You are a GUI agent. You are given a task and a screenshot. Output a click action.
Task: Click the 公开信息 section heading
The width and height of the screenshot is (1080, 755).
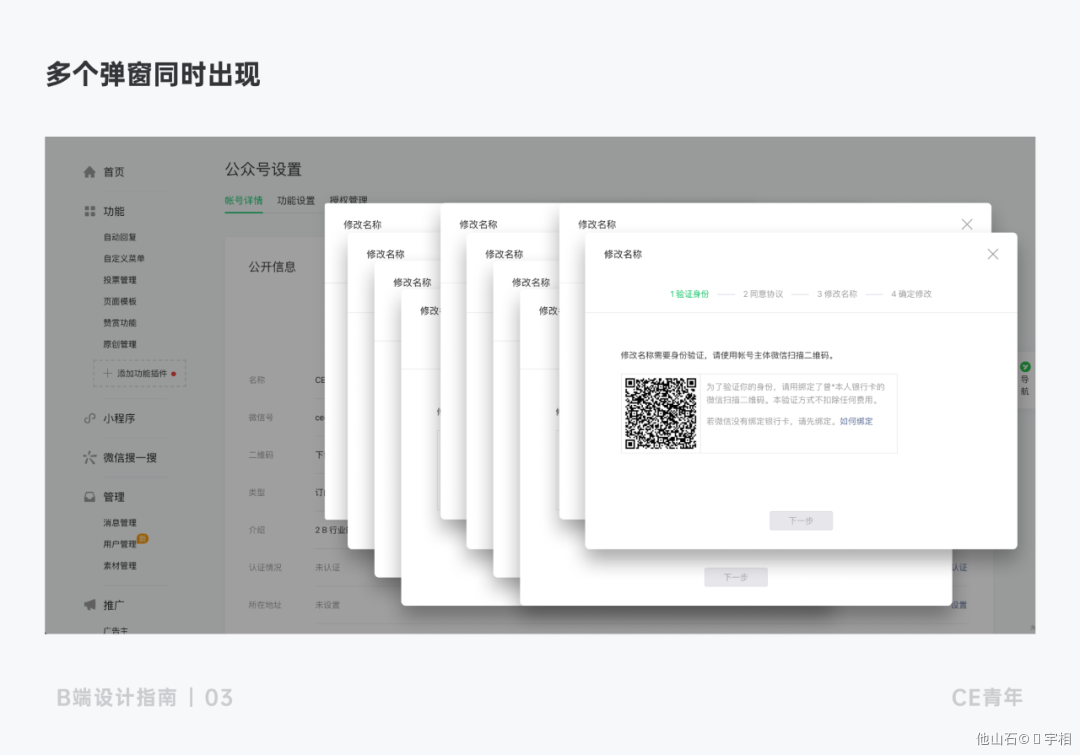(x=272, y=267)
